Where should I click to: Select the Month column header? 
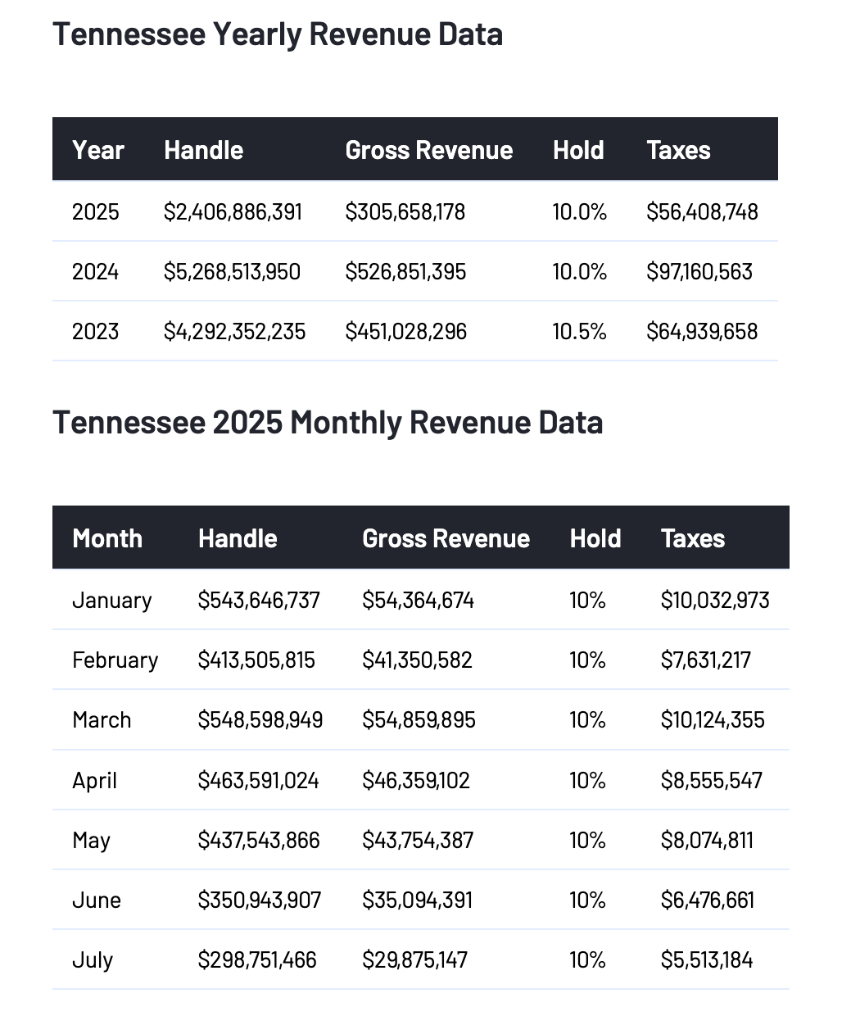coord(107,538)
